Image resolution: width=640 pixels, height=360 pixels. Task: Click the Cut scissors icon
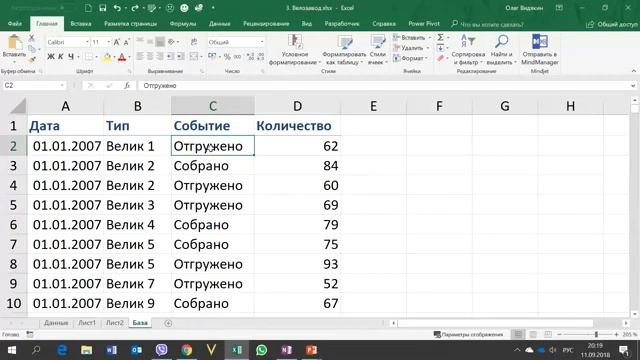coord(32,38)
